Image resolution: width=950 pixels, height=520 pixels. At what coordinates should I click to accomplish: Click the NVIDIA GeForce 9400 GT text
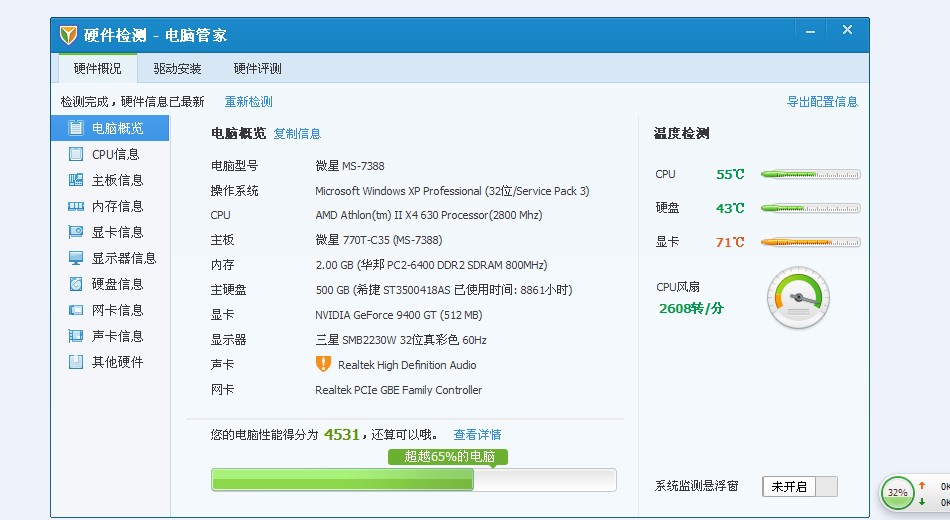coord(399,315)
